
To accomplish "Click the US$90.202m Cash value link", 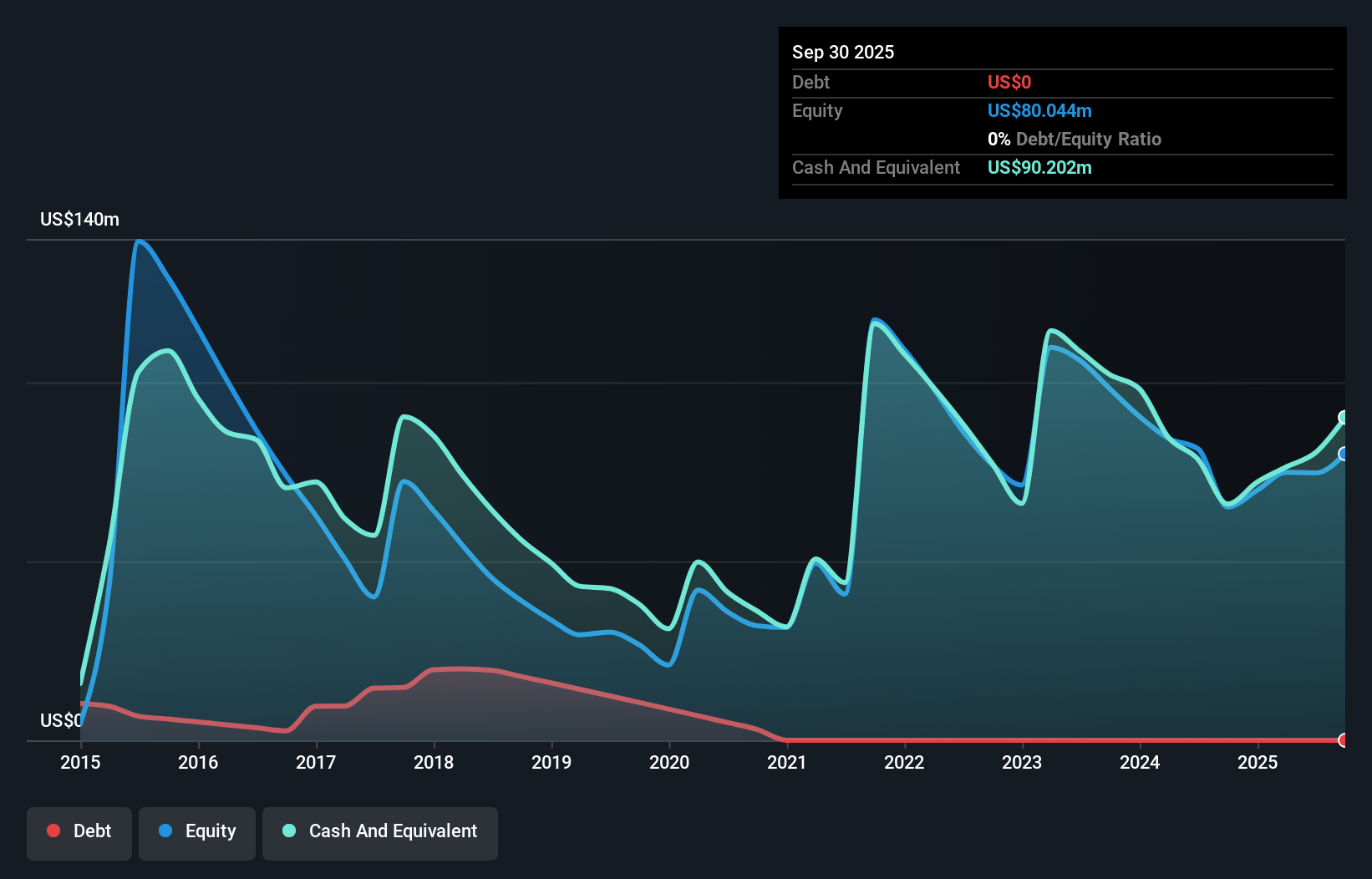I will [x=1039, y=167].
